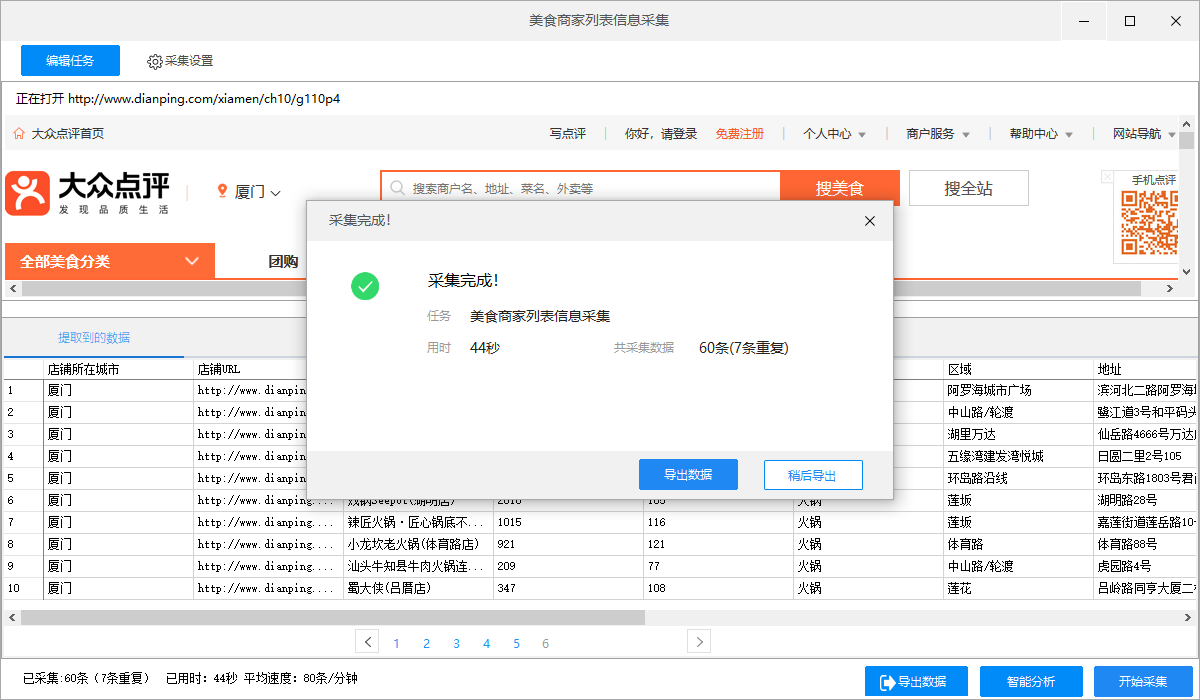Click 导出数据 in the completion dialog
The image size is (1200, 700).
[x=688, y=474]
